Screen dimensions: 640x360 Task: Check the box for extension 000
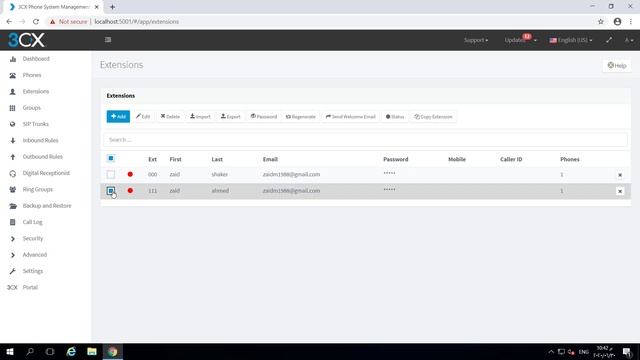click(x=111, y=175)
